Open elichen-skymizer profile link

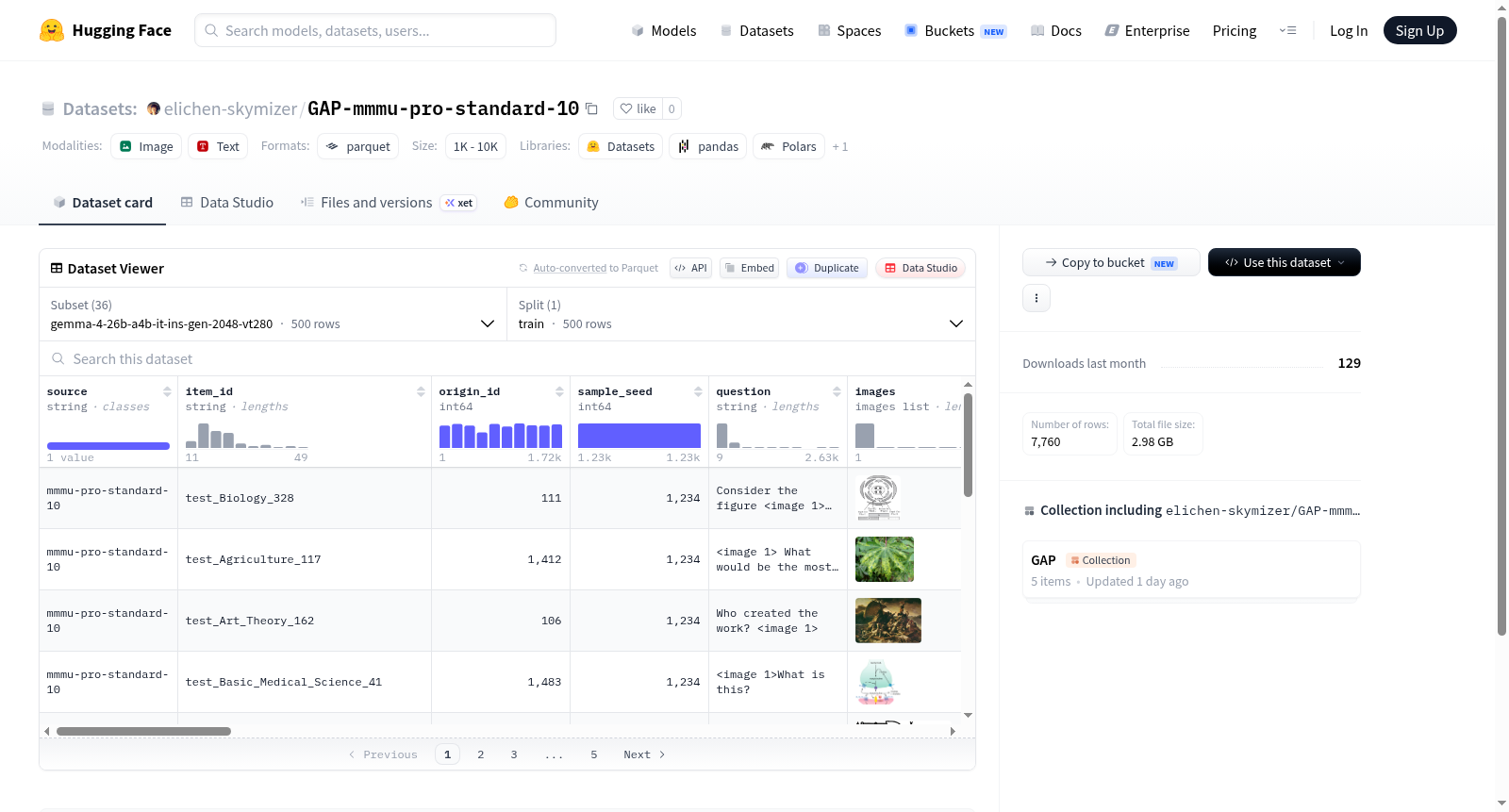230,108
